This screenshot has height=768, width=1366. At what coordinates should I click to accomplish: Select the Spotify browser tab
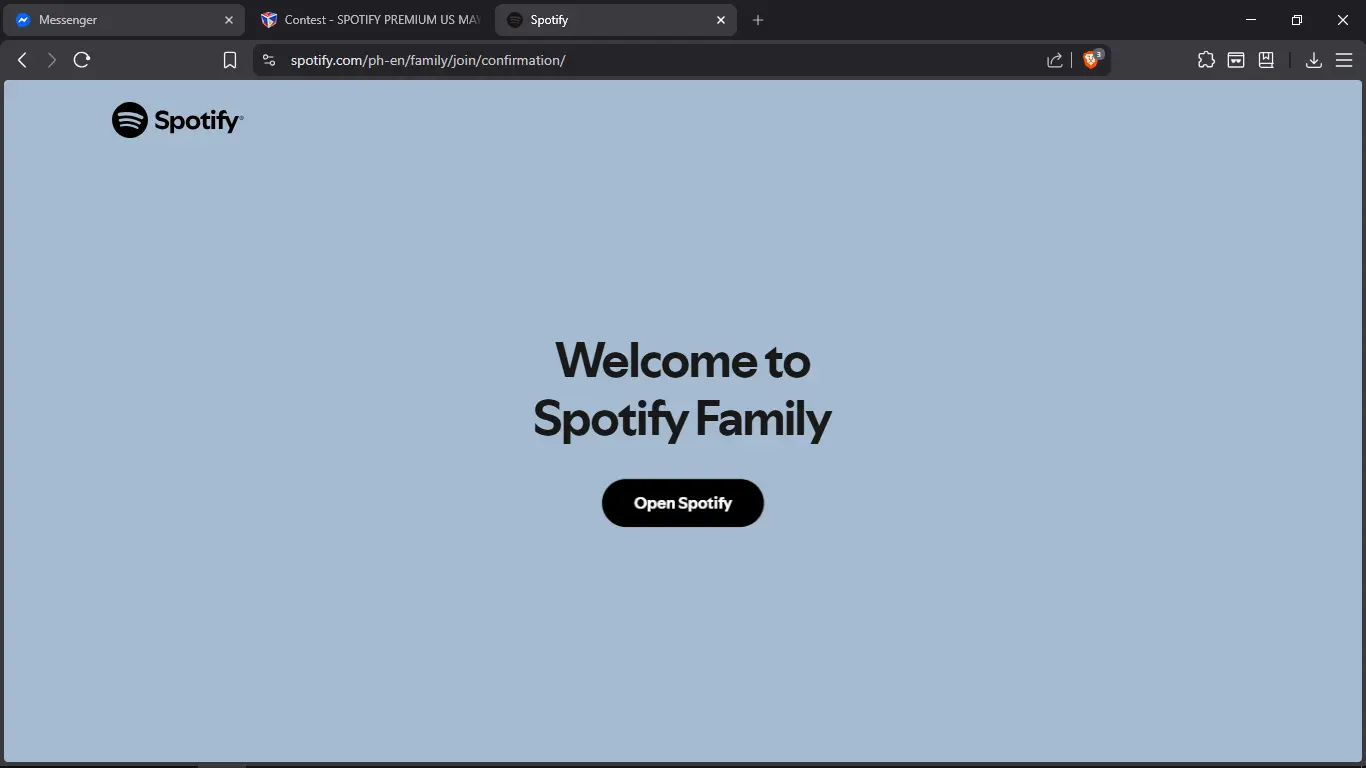[x=615, y=20]
